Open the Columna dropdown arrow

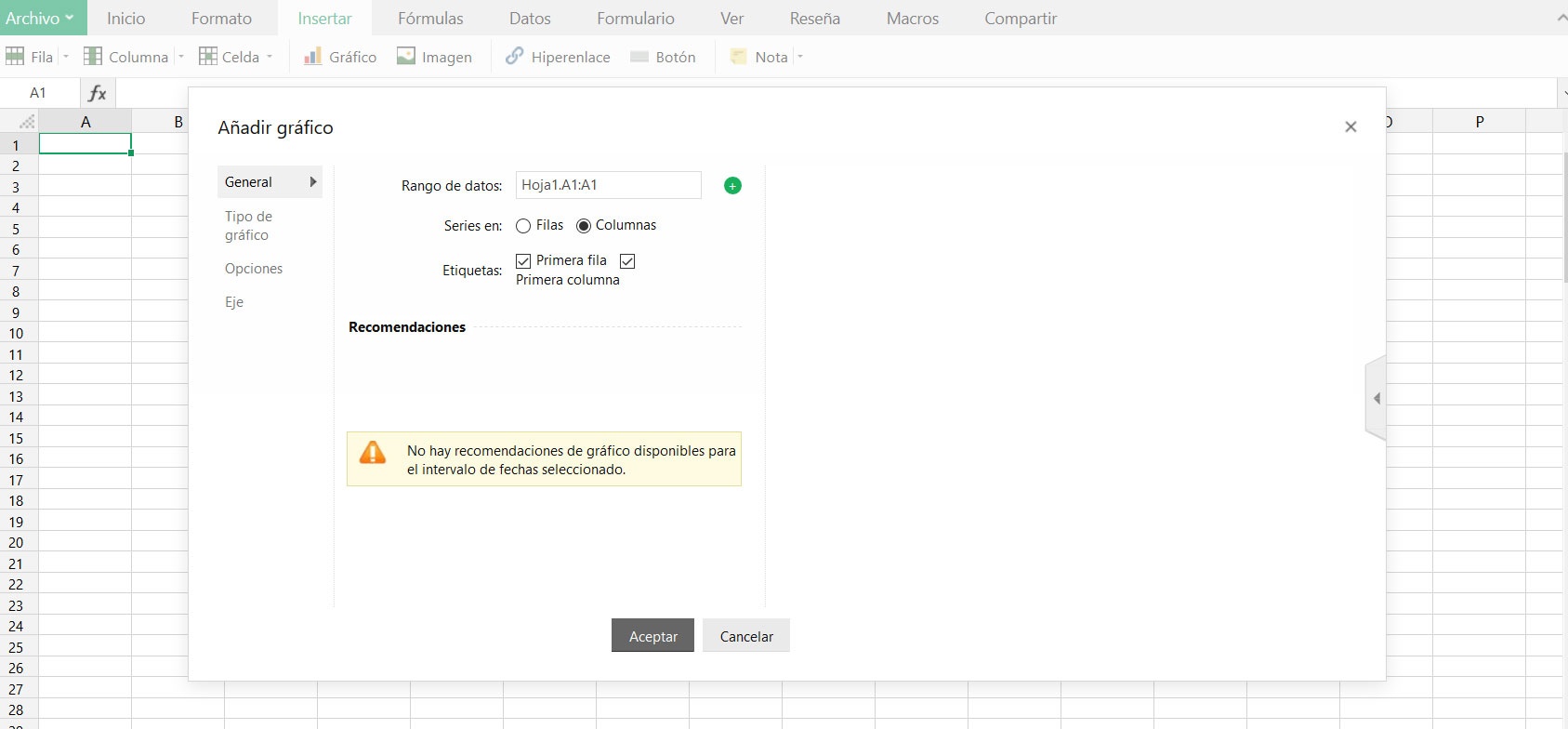click(181, 57)
